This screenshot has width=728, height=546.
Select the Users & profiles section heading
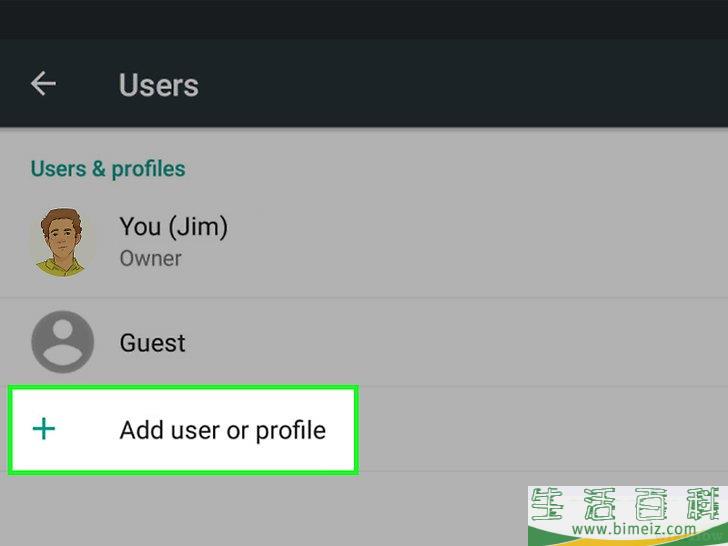108,169
